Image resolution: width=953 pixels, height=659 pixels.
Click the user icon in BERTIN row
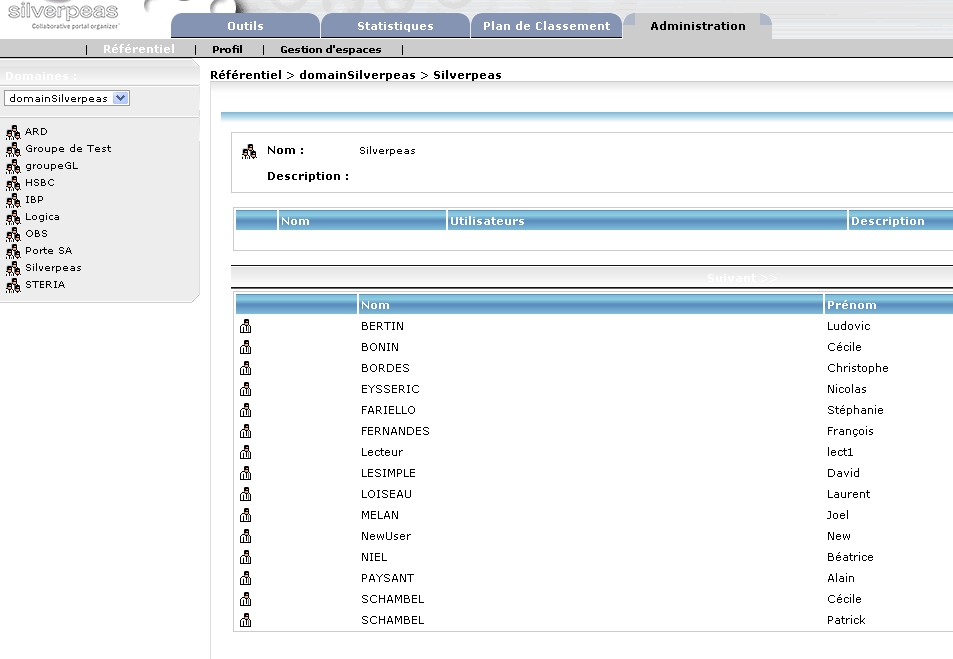coord(246,326)
